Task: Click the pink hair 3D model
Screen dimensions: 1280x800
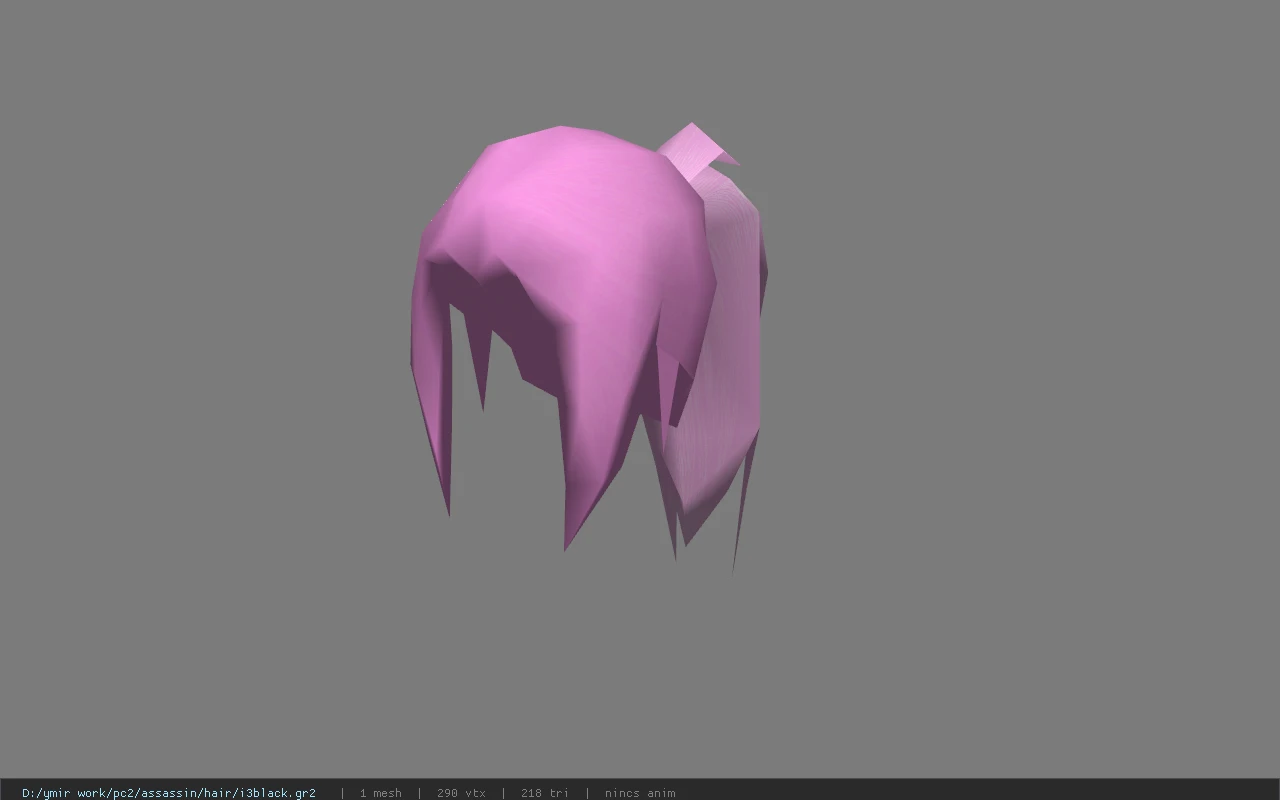Action: 589,348
